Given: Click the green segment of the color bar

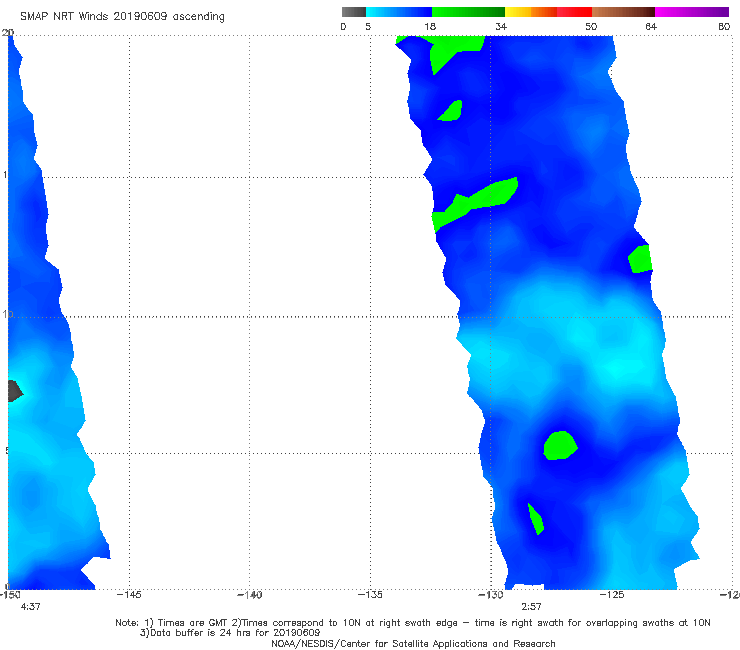Looking at the screenshot, I should click(x=468, y=12).
